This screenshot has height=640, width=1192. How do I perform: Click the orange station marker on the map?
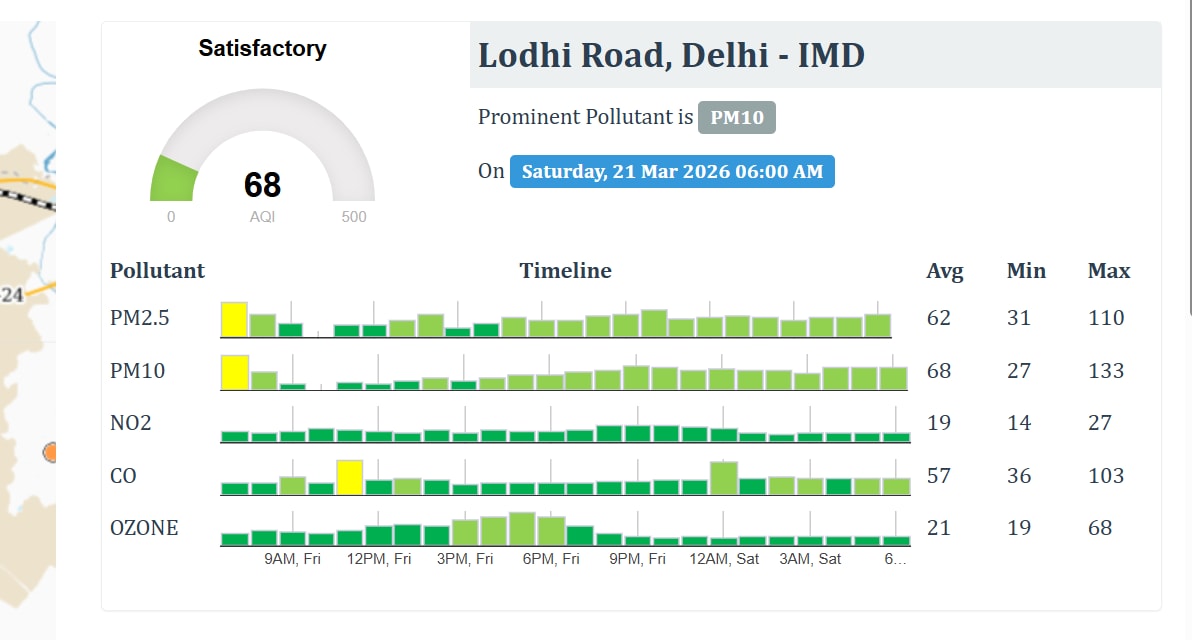pos(51,452)
